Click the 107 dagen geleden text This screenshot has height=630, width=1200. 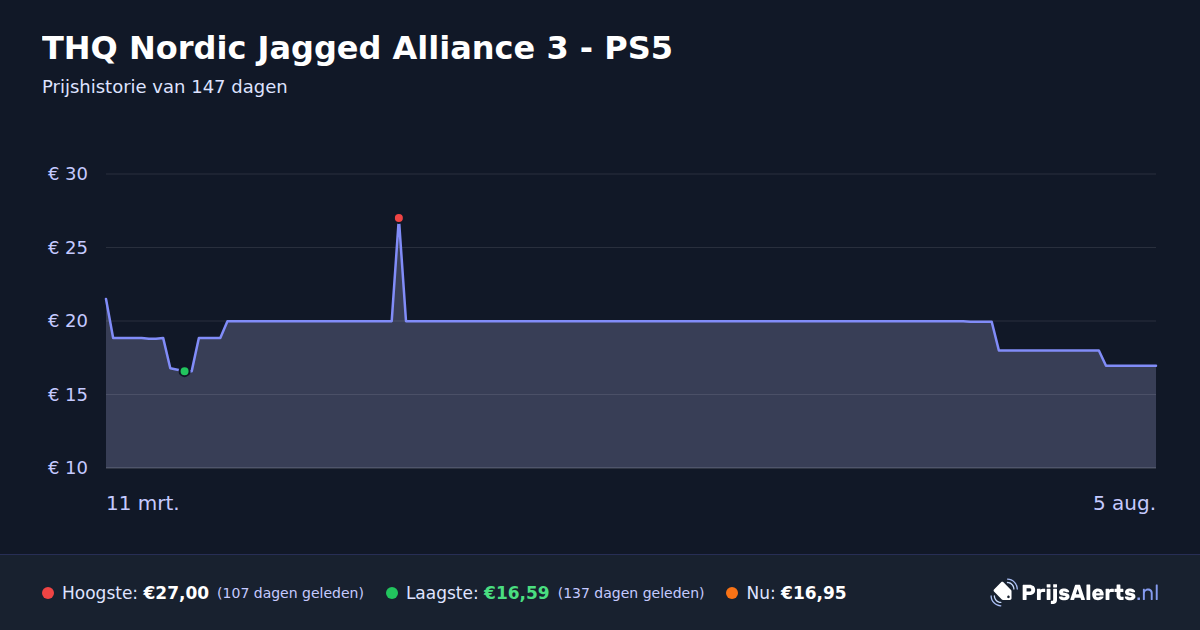[x=290, y=593]
